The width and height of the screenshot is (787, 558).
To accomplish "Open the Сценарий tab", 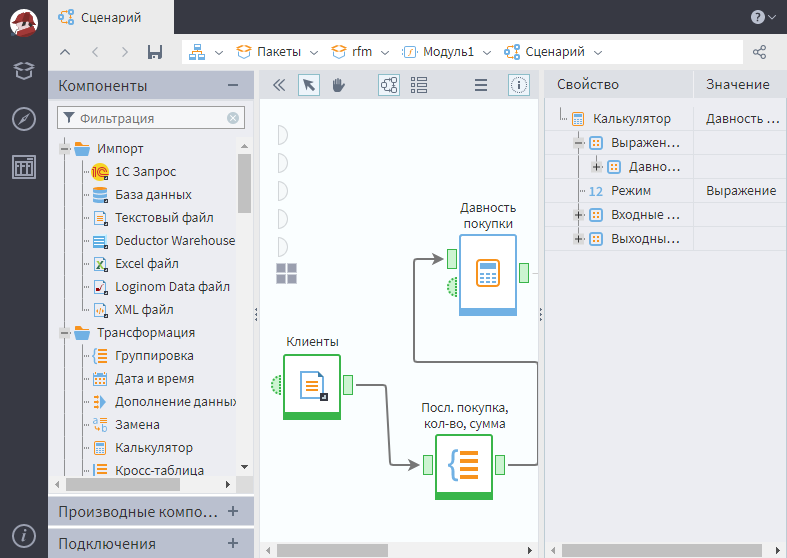I will (x=110, y=18).
